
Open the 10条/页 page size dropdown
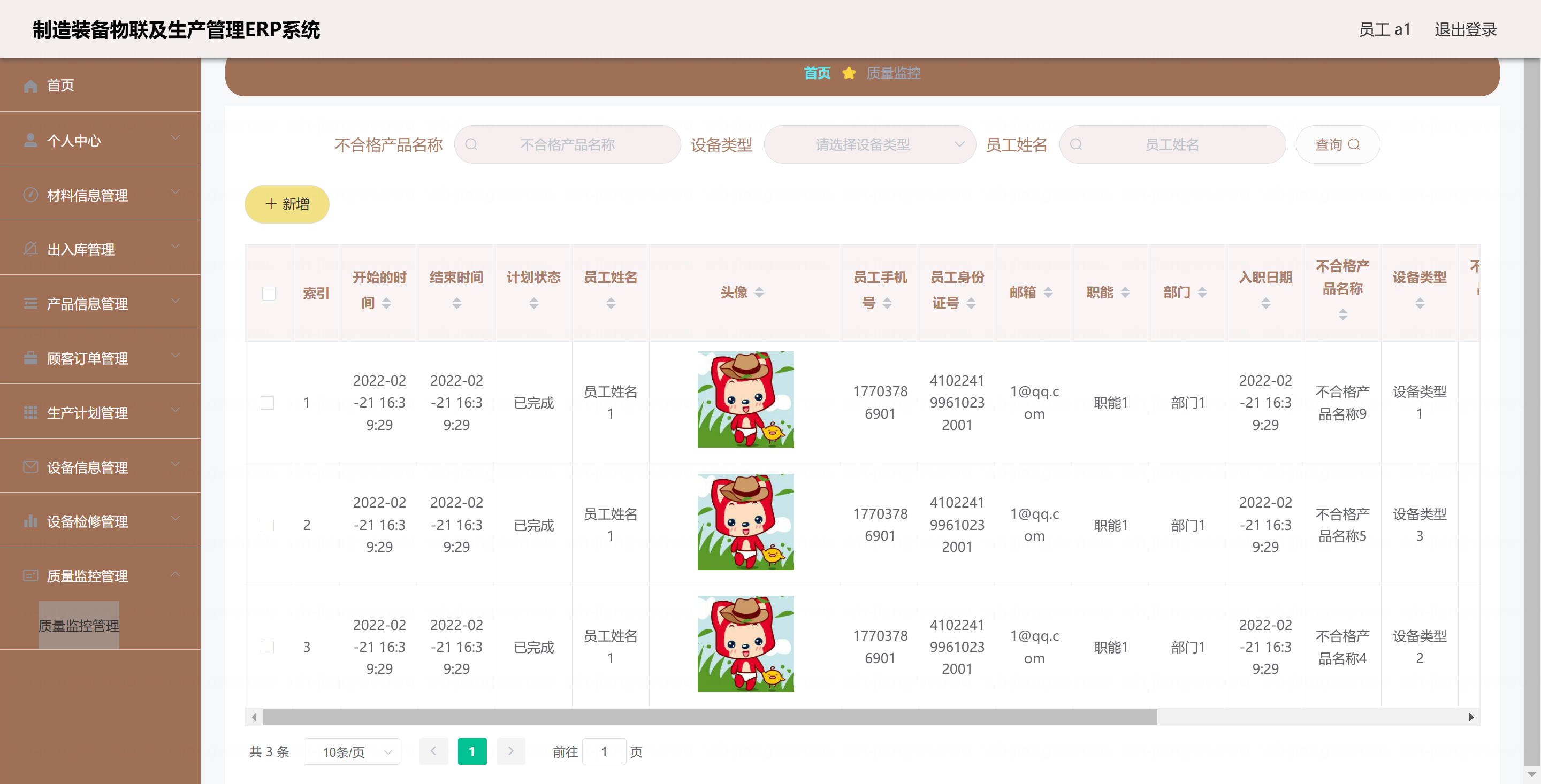point(352,752)
